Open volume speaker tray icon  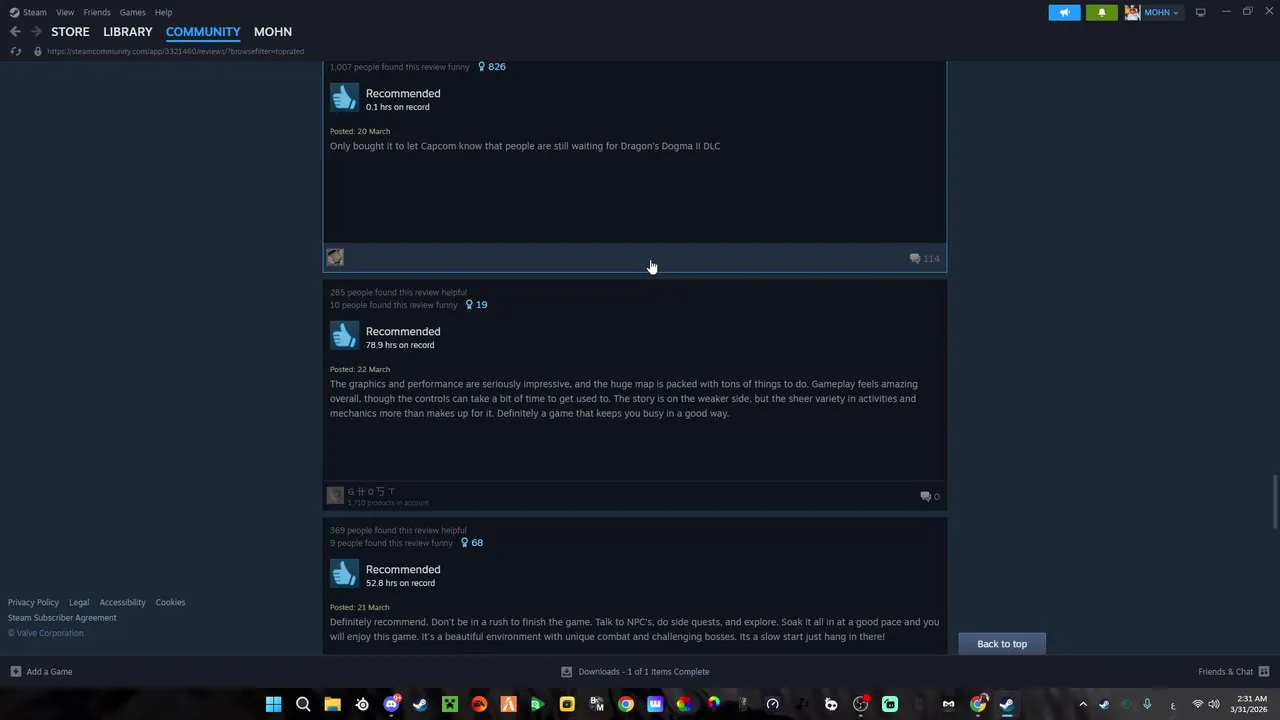1213,704
